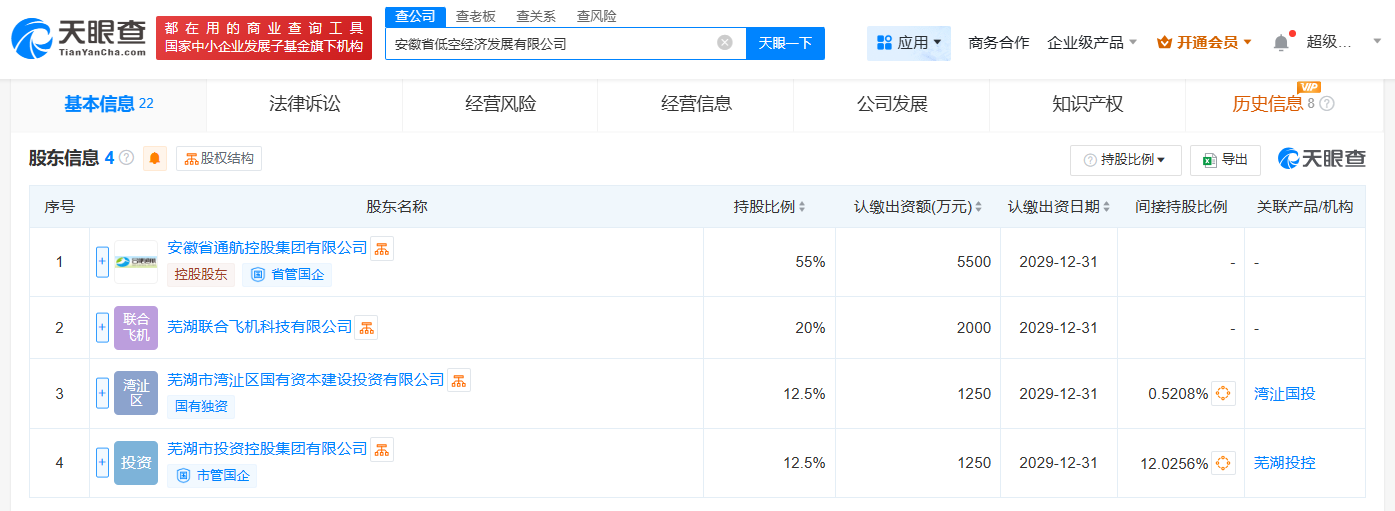The height and width of the screenshot is (511, 1395).
Task: Open the 商务合作 link
Action: point(998,43)
